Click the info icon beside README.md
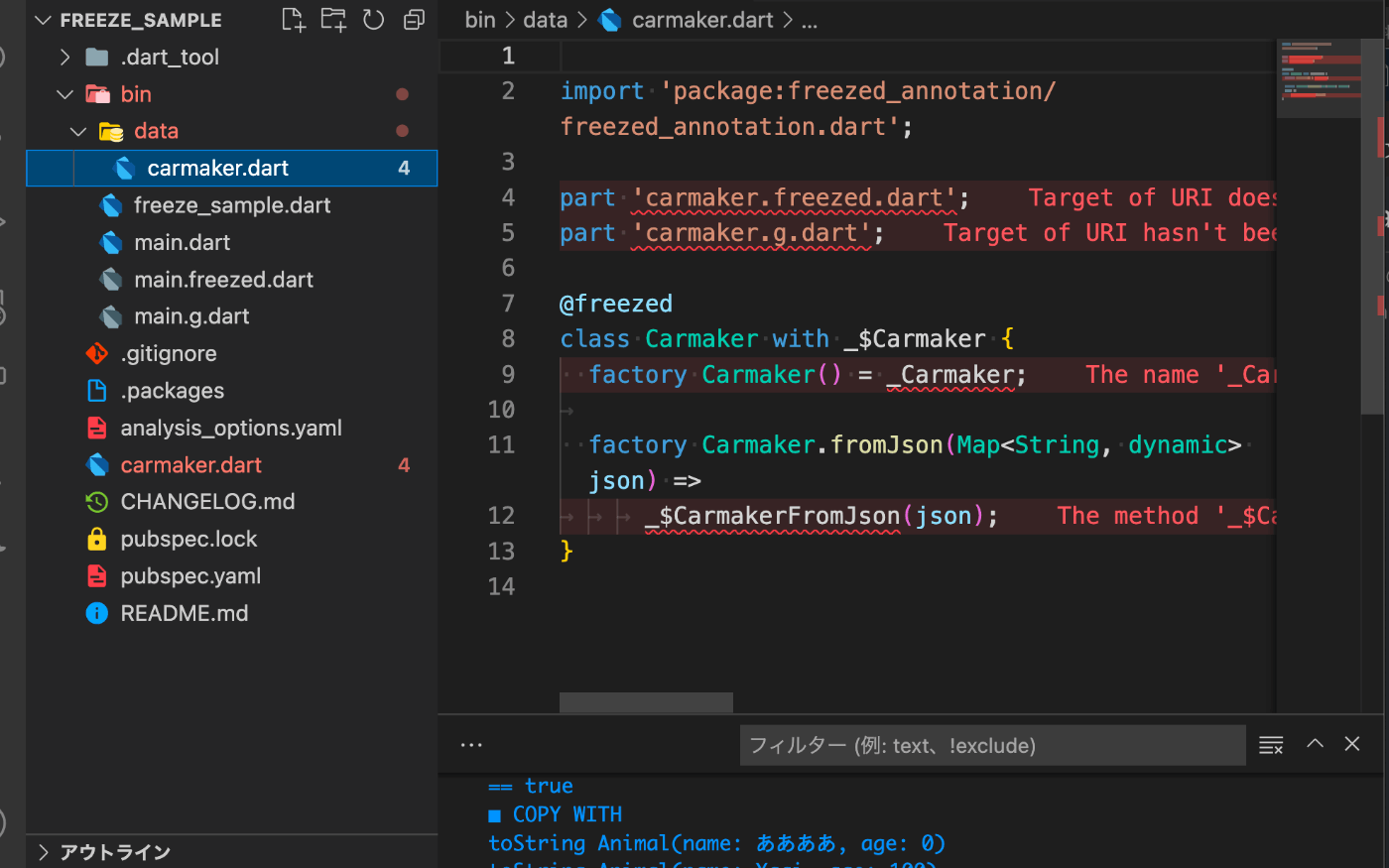The width and height of the screenshot is (1389, 868). point(97,614)
